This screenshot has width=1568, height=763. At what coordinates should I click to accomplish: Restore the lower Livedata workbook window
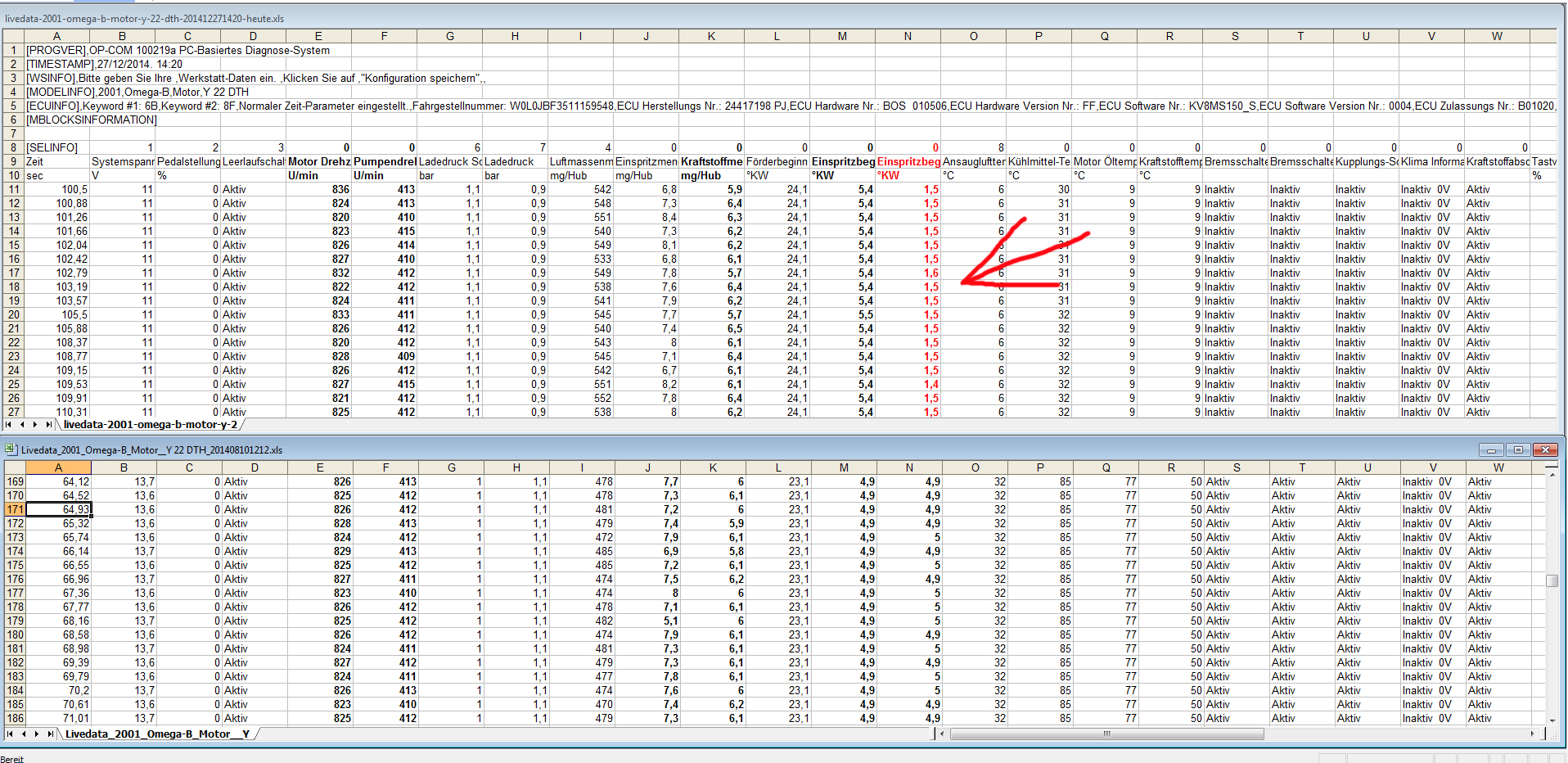coord(1518,450)
